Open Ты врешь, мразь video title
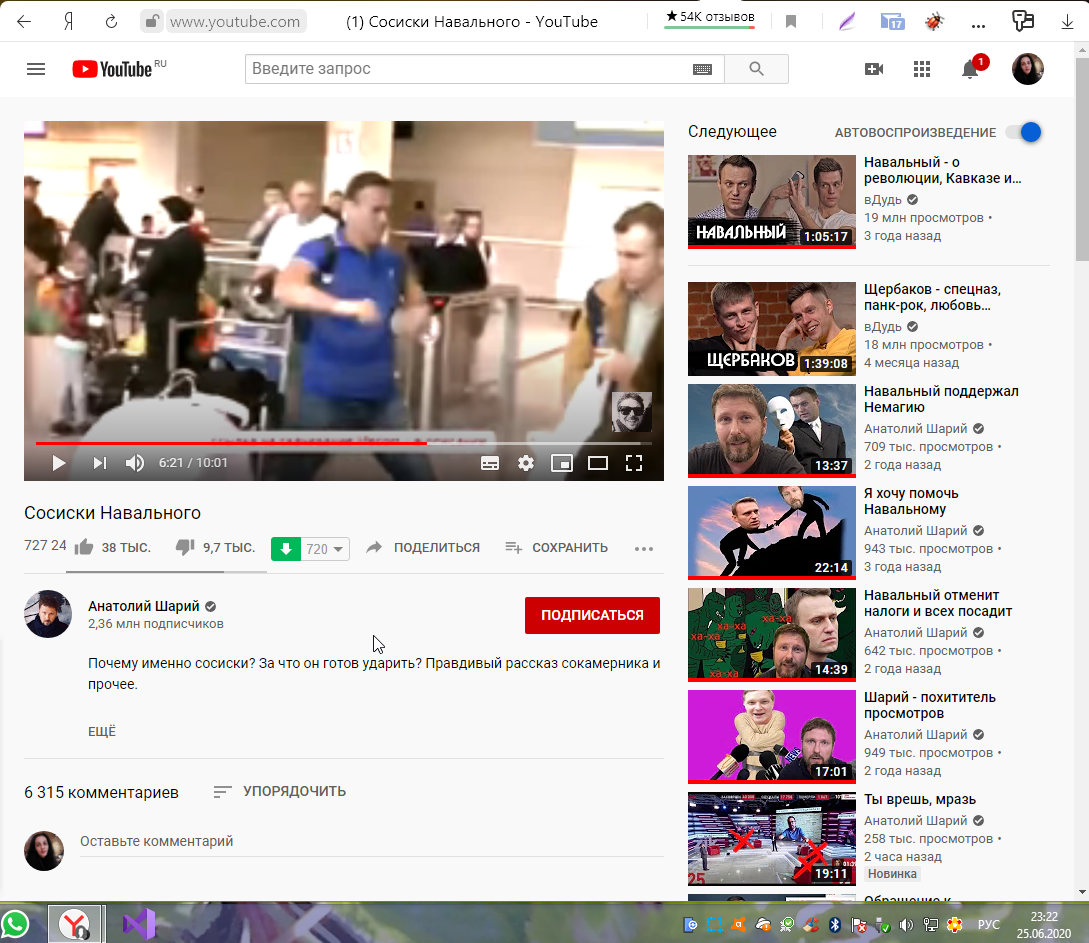This screenshot has height=943, width=1089. tap(920, 800)
